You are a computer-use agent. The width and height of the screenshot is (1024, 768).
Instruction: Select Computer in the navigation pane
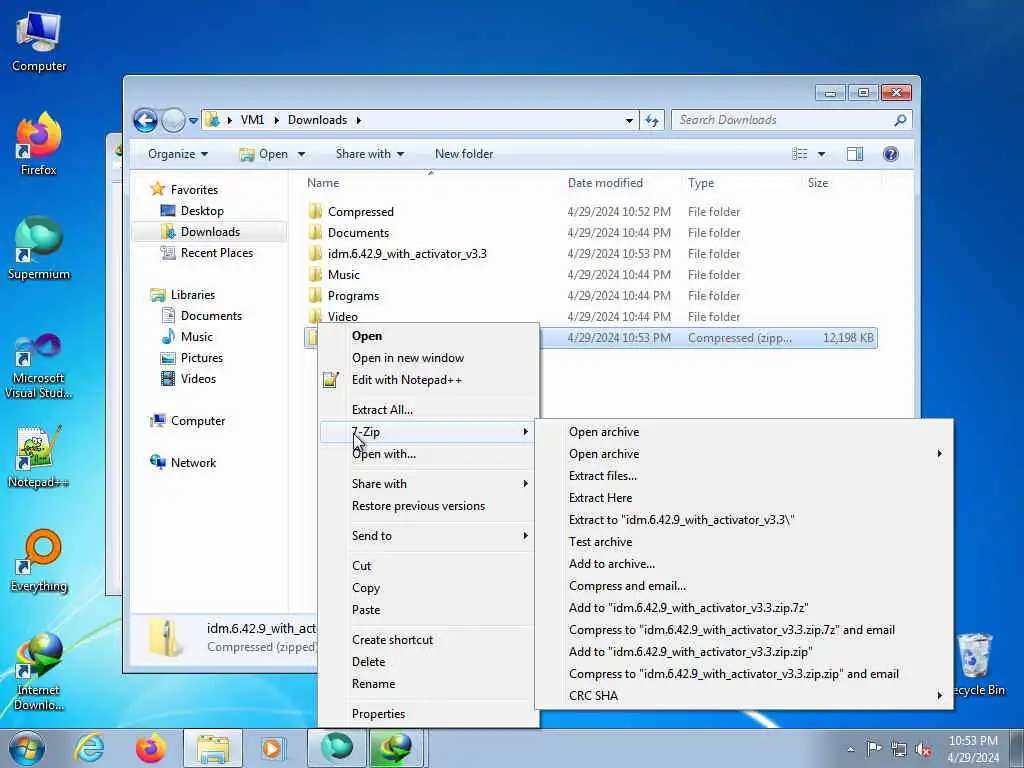pyautogui.click(x=197, y=421)
